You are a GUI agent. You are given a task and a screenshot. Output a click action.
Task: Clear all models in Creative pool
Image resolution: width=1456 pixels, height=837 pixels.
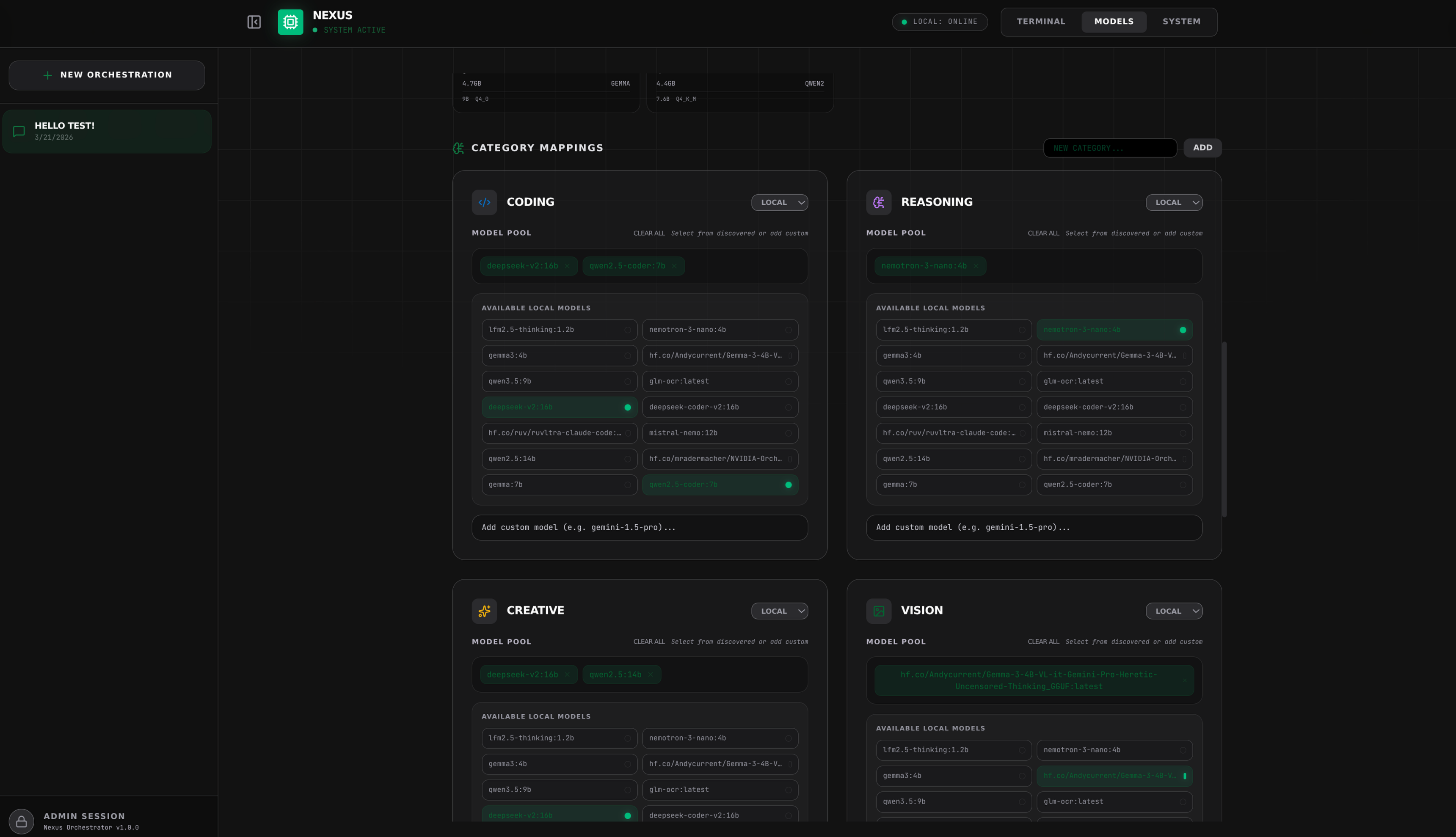tap(649, 642)
